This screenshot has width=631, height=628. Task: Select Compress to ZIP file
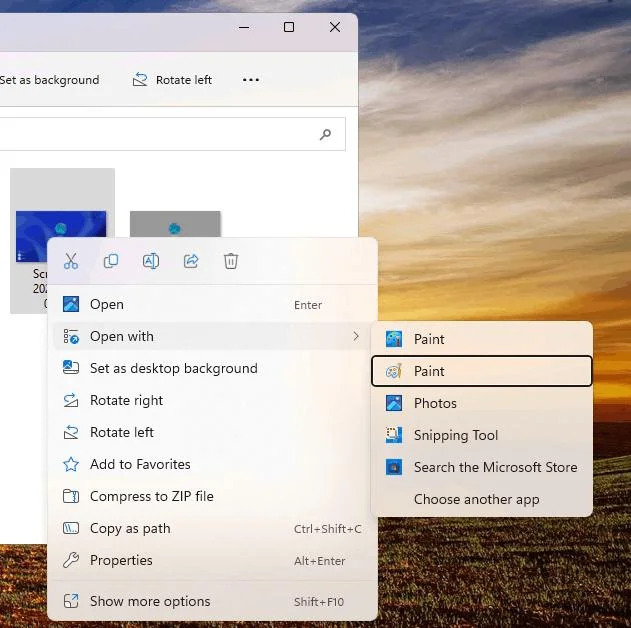click(x=151, y=496)
